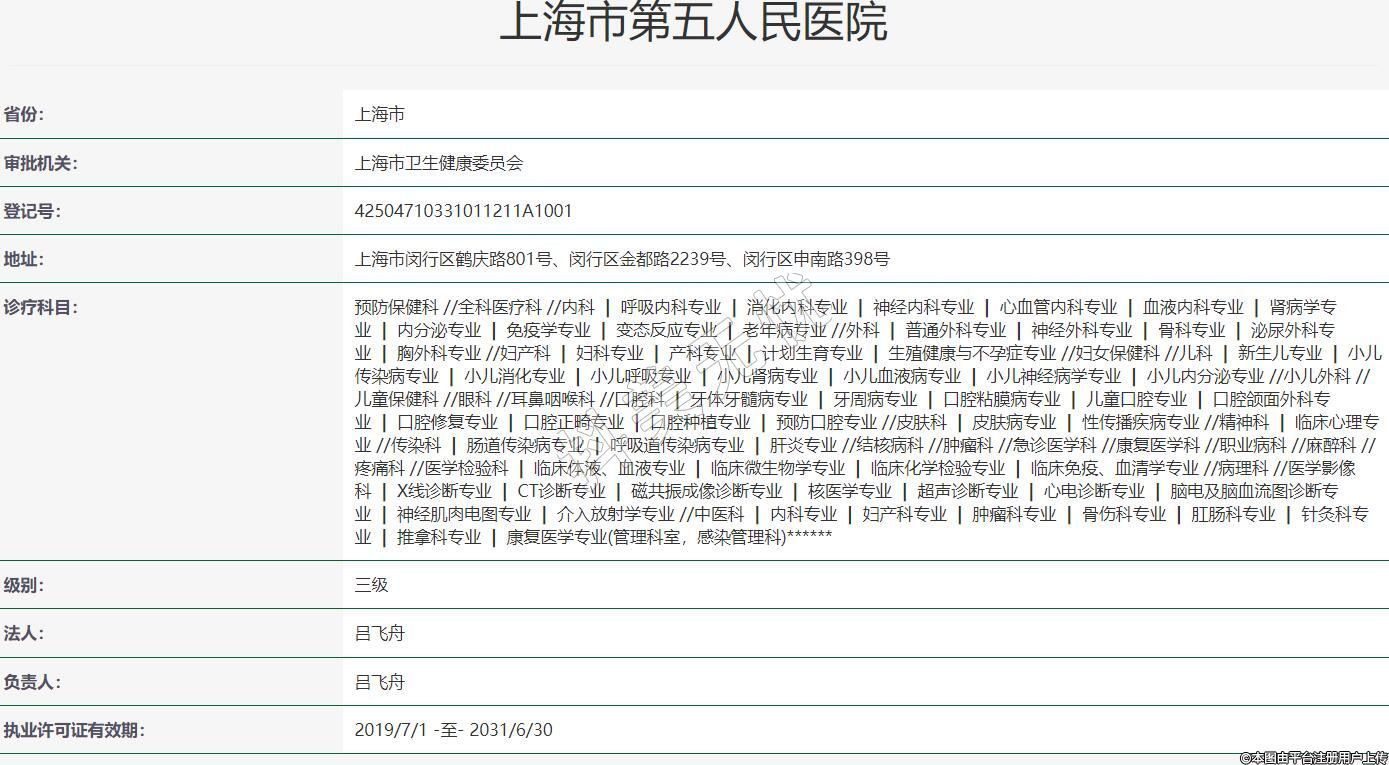Select the 法人 row label
This screenshot has height=765, width=1389.
point(24,633)
